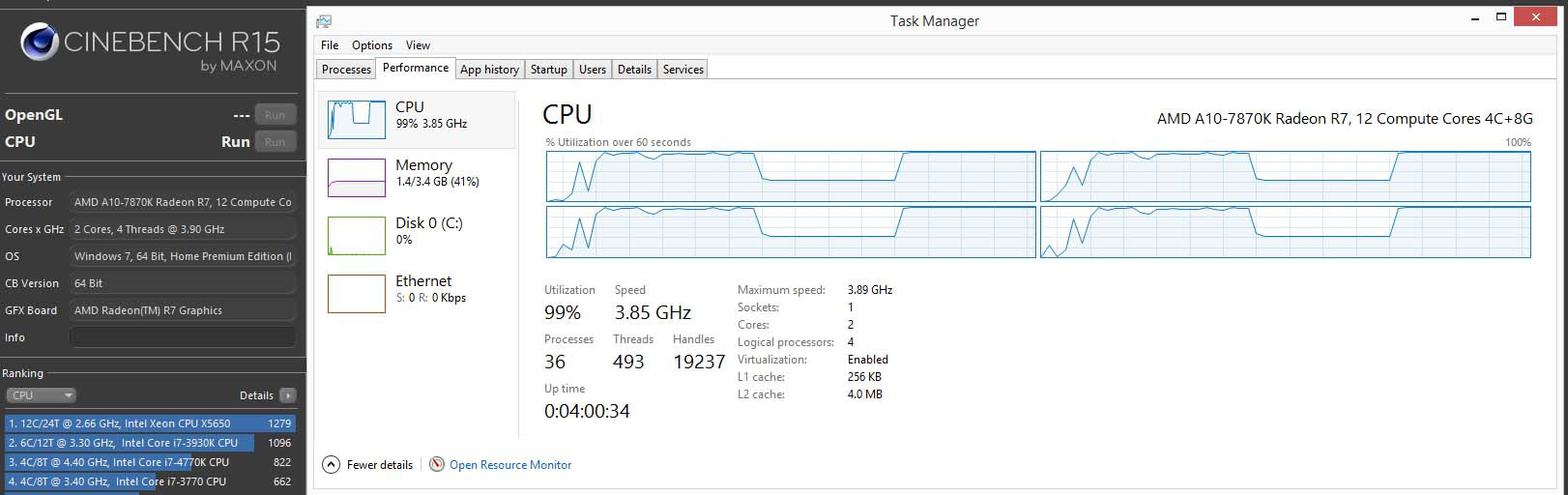Switch to the Processes tab
This screenshot has height=495, width=1568.
tap(346, 70)
